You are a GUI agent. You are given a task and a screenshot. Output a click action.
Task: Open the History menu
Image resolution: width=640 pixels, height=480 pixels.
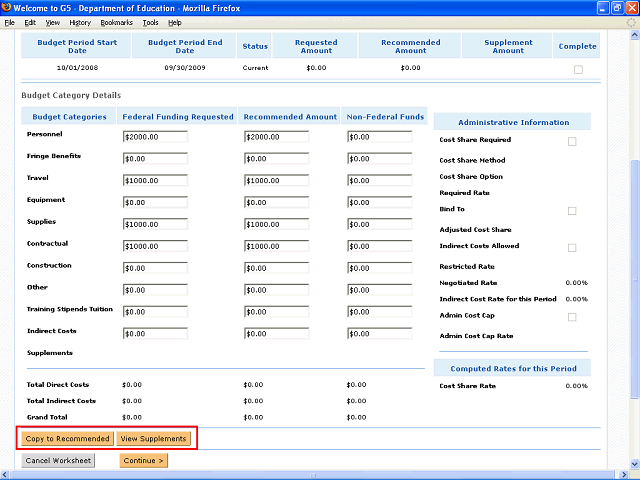tap(79, 22)
